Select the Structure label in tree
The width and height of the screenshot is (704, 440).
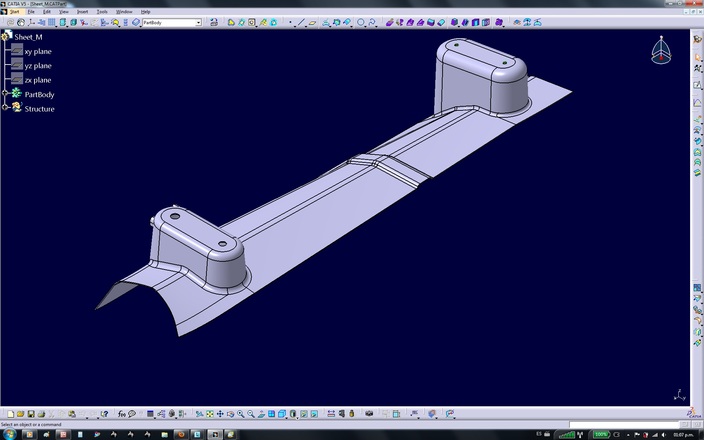[39, 109]
